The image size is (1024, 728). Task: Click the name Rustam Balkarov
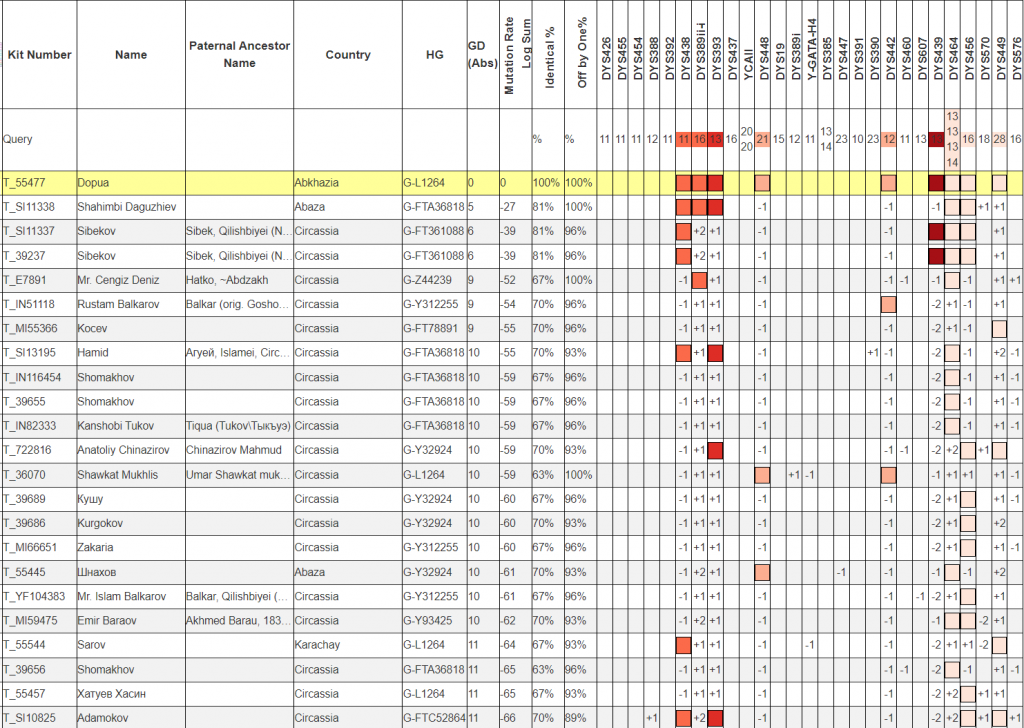(x=116, y=304)
